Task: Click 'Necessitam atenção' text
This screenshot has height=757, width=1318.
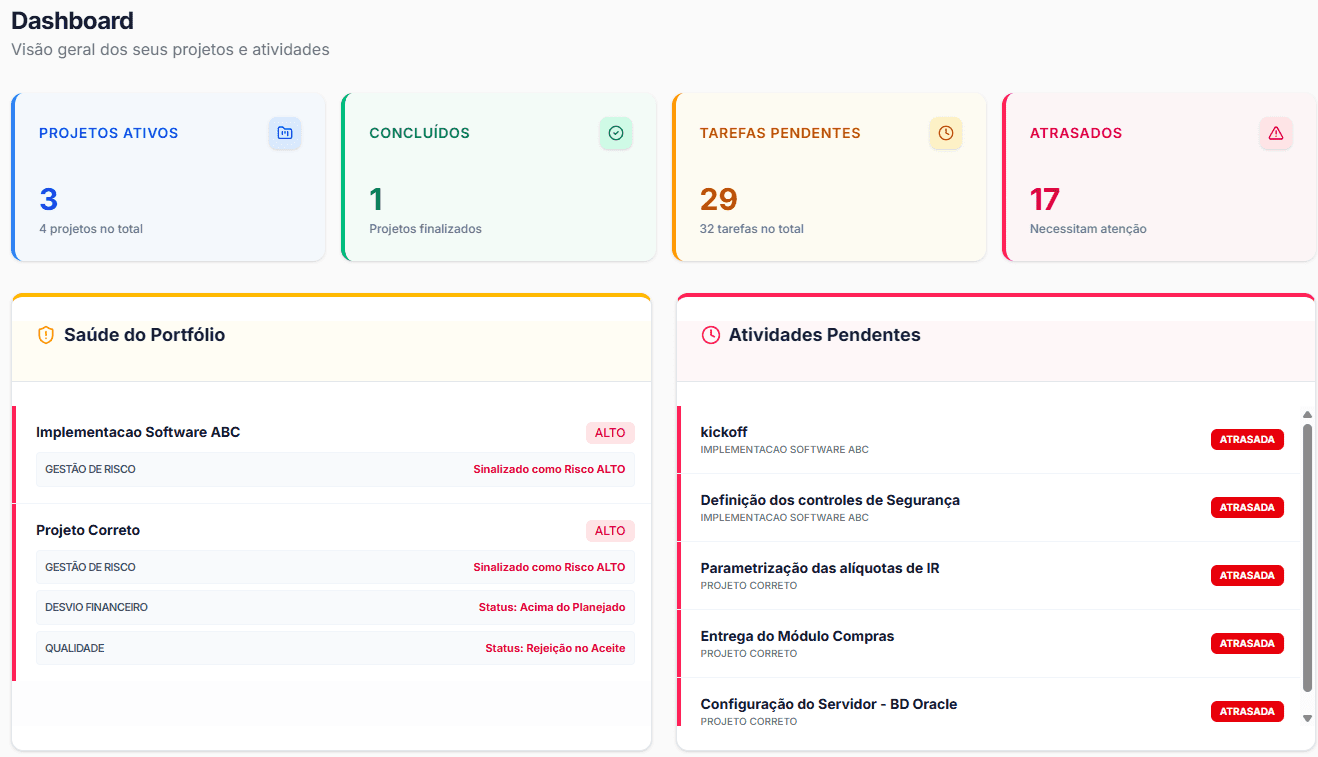Action: 1088,229
